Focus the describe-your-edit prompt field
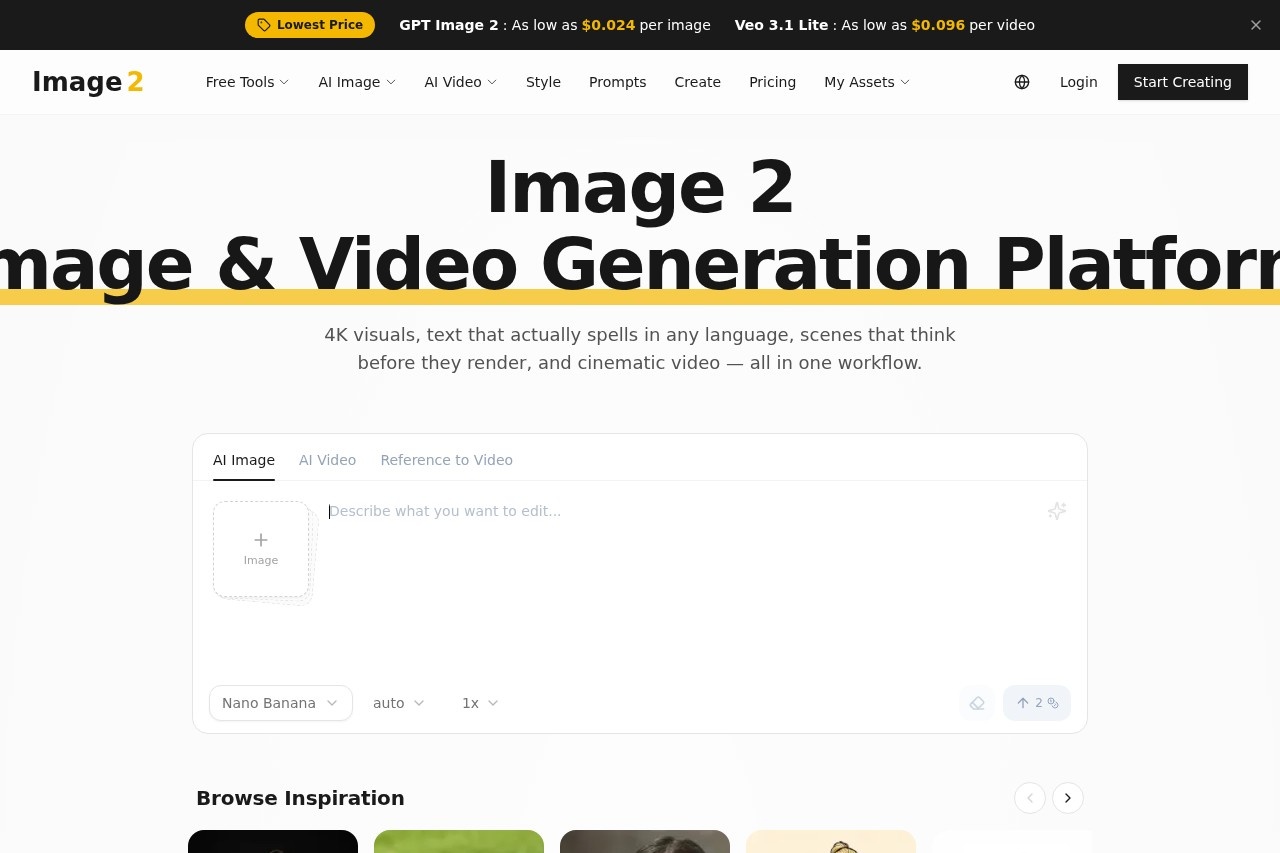 click(680, 580)
